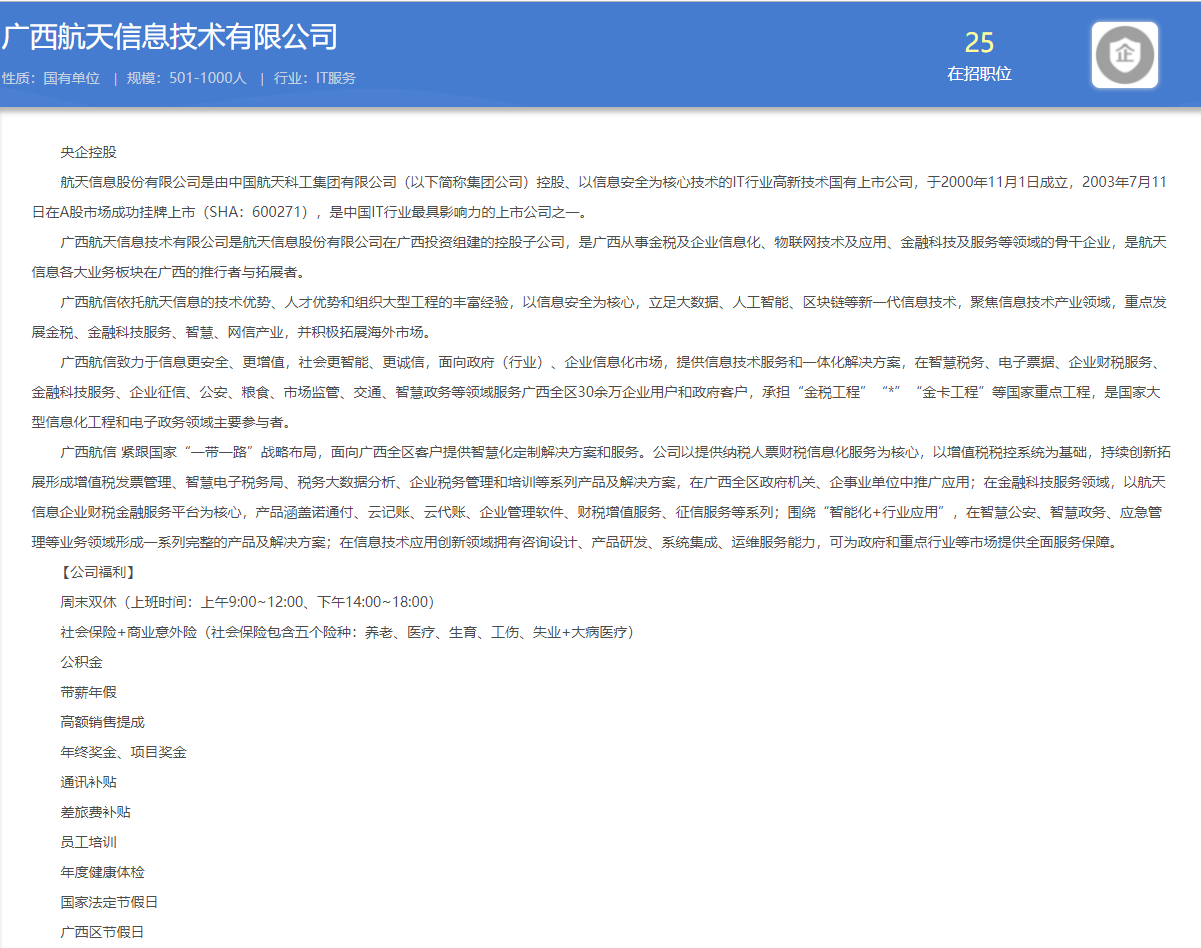Click the paragraph starting 广西航信致力于信息更安全
This screenshot has height=948, width=1201.
(600, 392)
